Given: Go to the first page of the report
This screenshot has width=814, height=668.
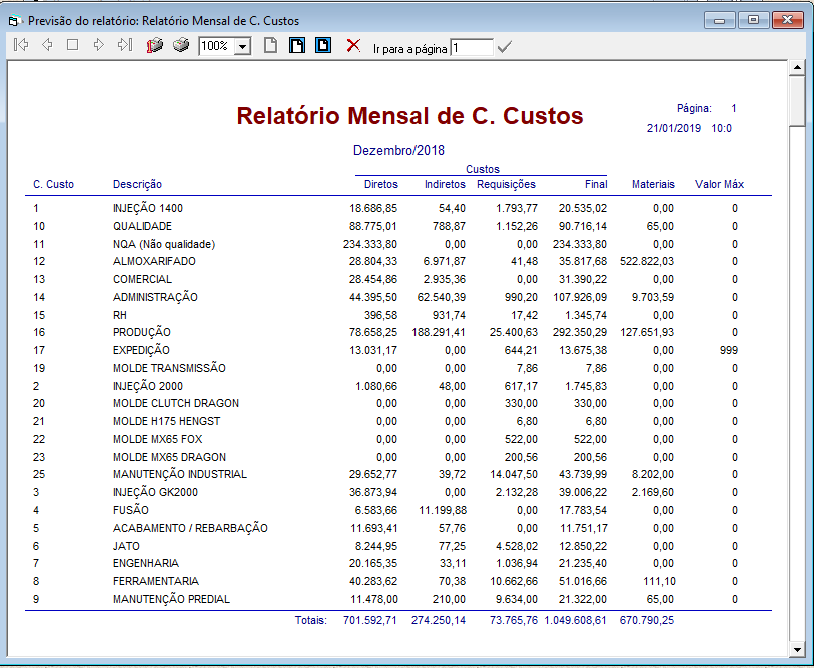Looking at the screenshot, I should [21, 45].
